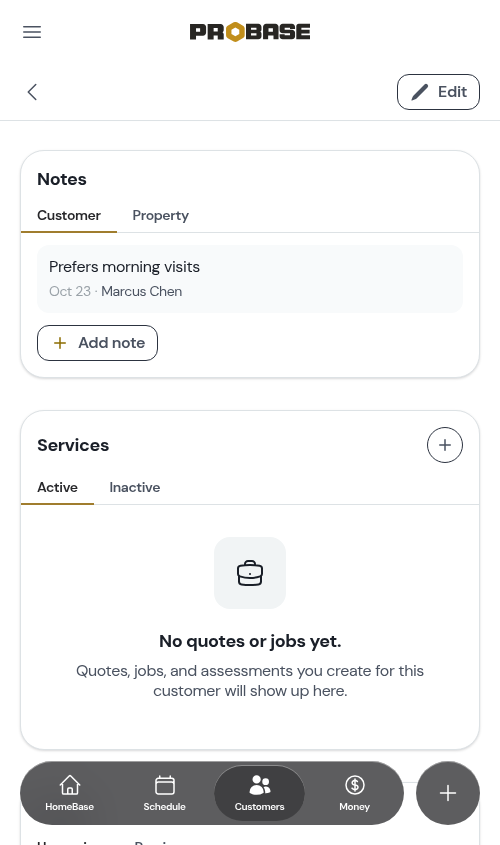The image size is (500, 845).
Task: Switch to the Customer notes tab
Action: click(69, 216)
